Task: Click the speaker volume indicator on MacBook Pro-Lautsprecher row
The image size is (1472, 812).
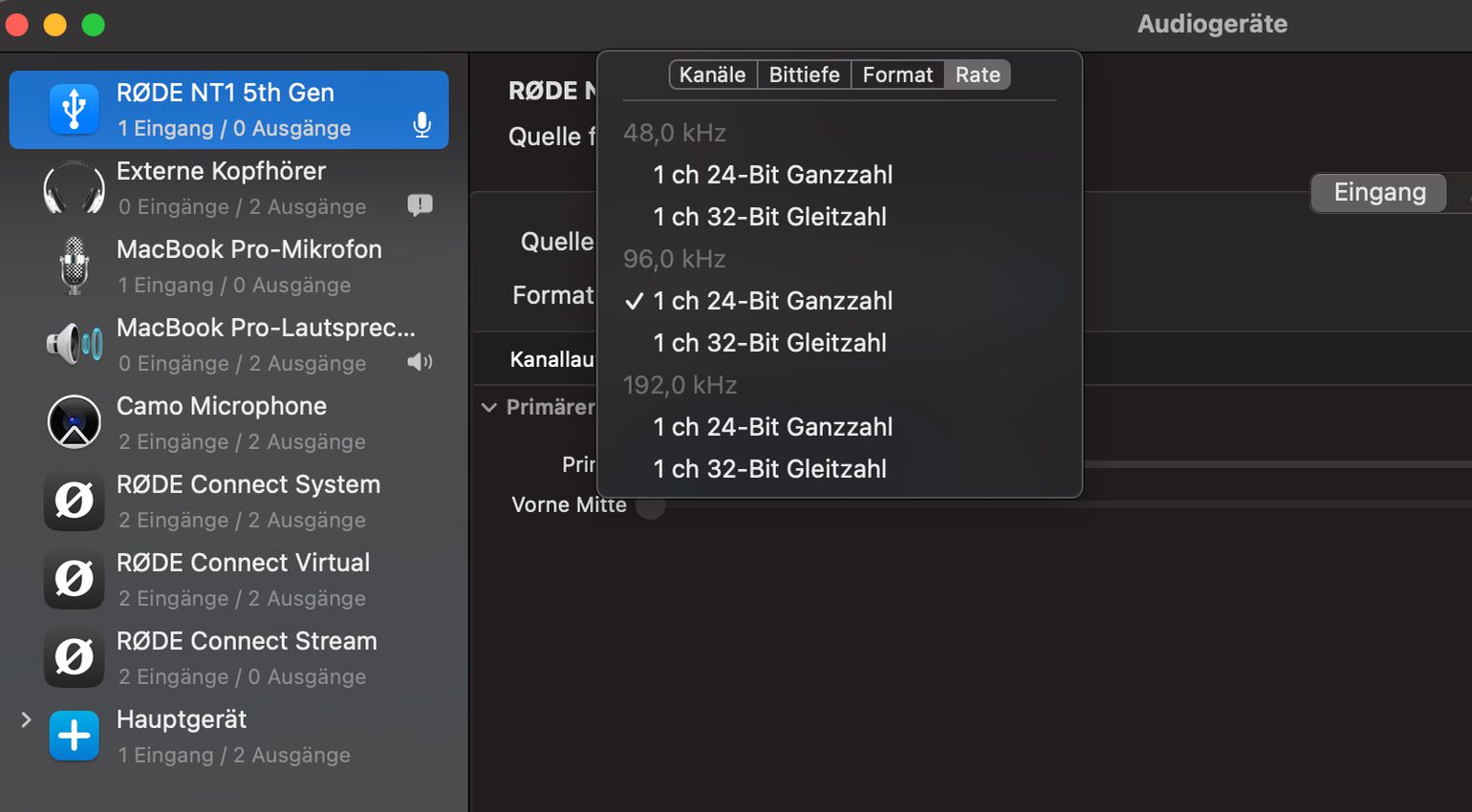Action: pos(420,362)
